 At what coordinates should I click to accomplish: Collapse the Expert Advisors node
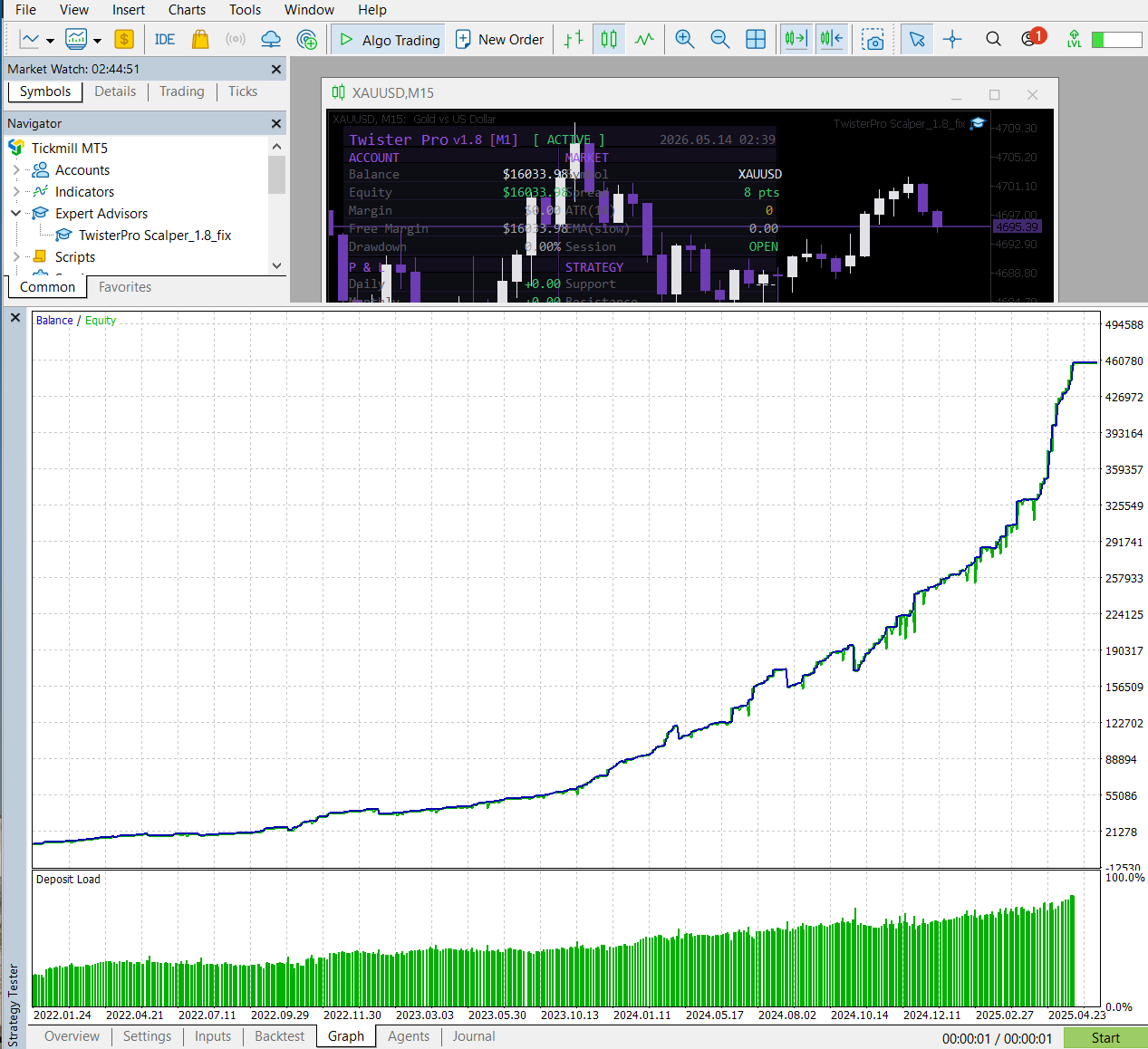[15, 213]
